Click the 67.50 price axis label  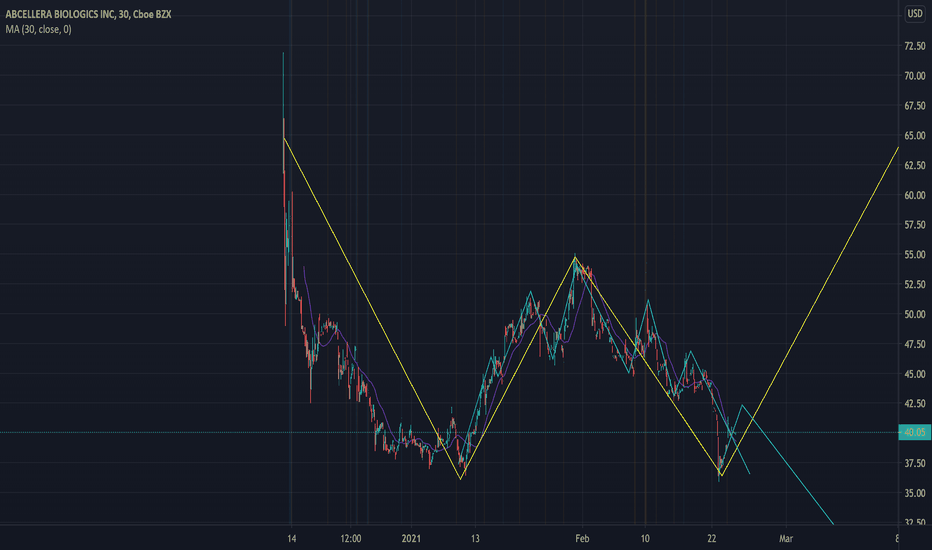coord(915,105)
